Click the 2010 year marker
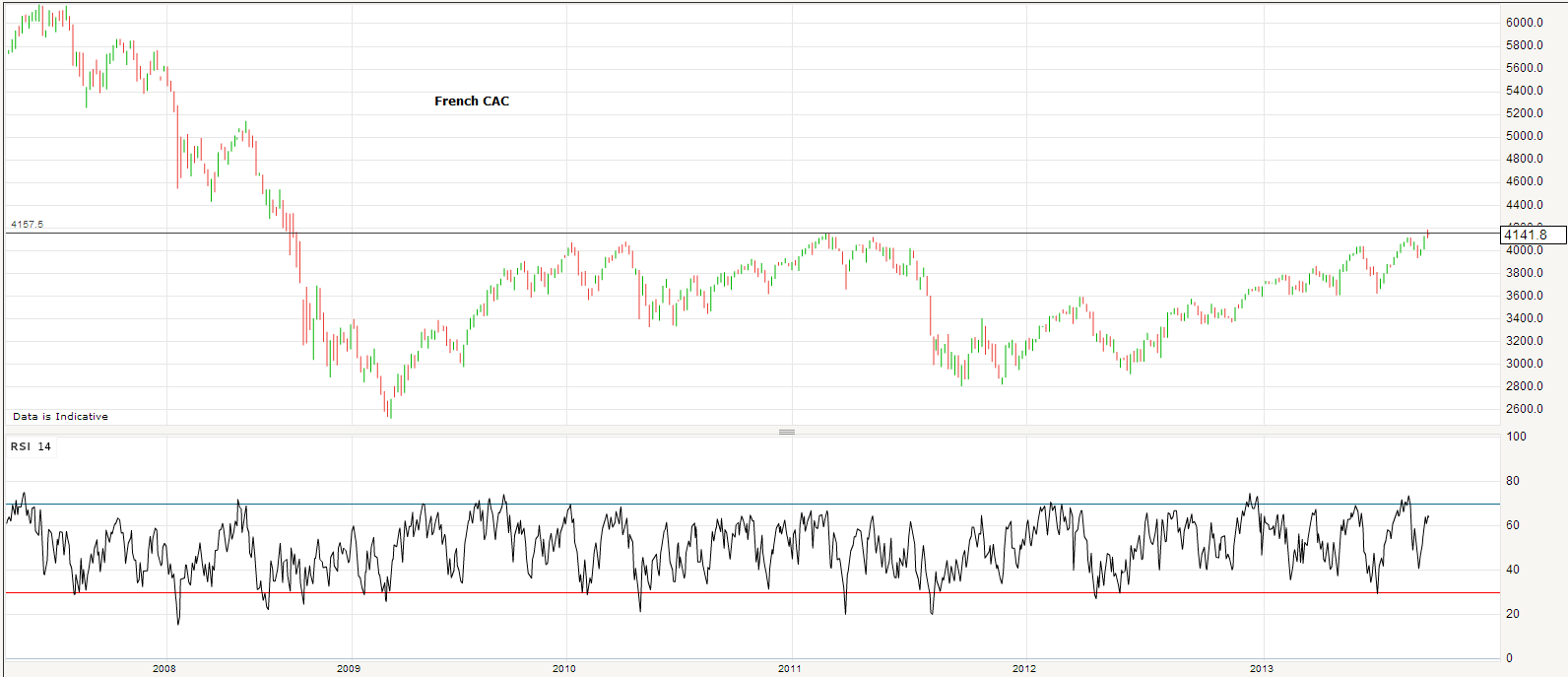Viewport: 1568px width, 677px height. [x=563, y=669]
